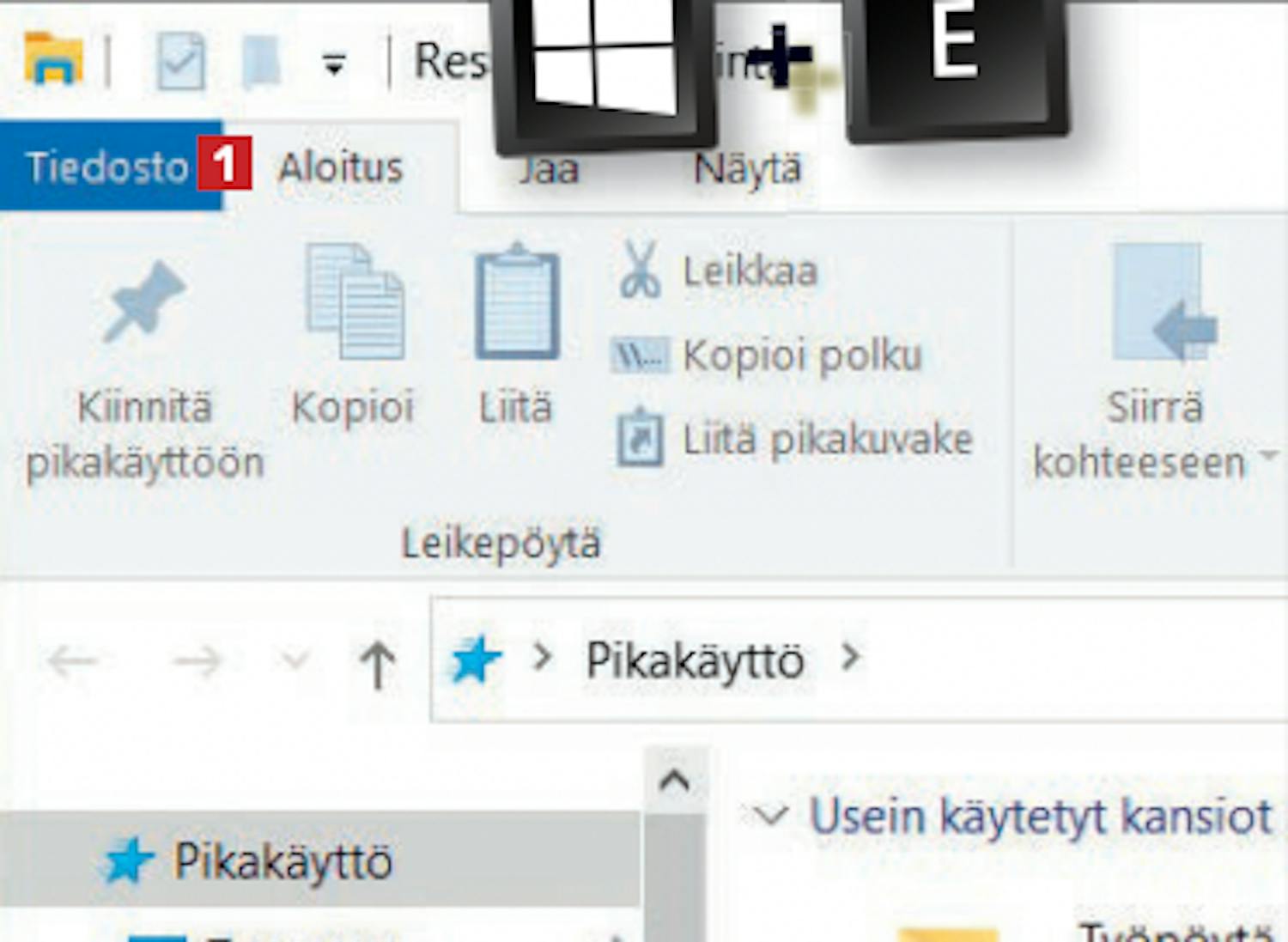1288x942 pixels.
Task: Switch to the Aloitus ribbon tab
Action: pyautogui.click(x=340, y=167)
